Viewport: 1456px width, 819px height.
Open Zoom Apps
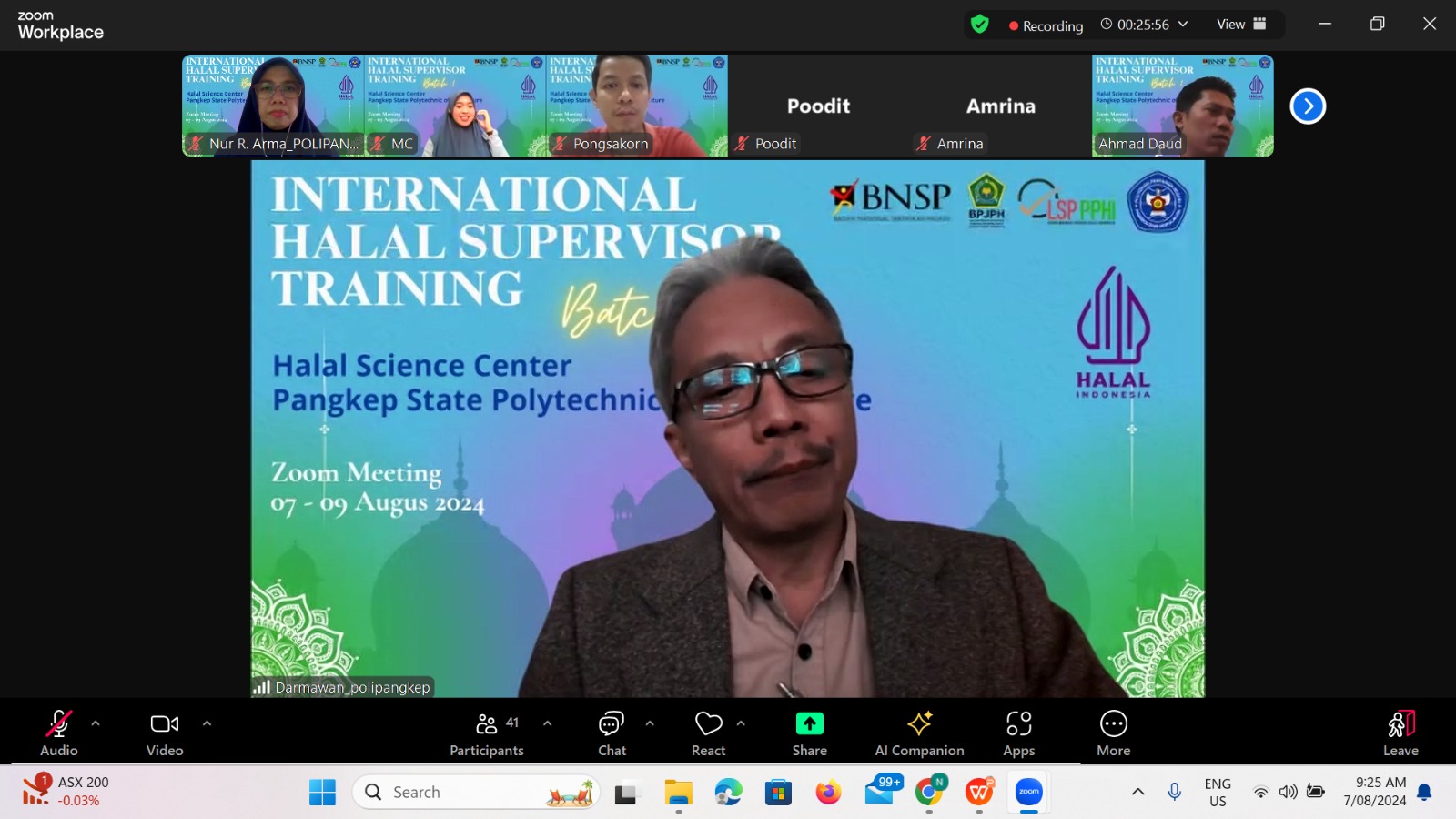pyautogui.click(x=1019, y=733)
